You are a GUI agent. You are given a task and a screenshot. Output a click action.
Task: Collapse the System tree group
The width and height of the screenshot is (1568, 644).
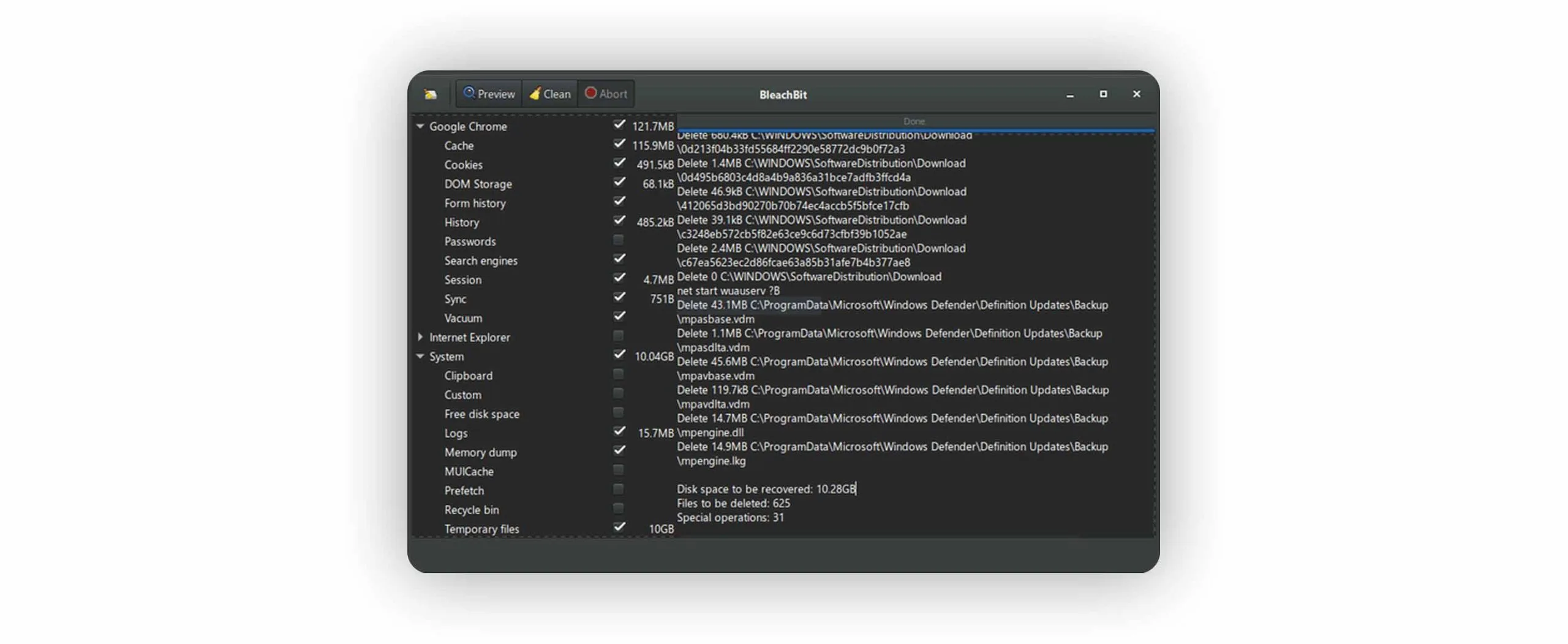(x=420, y=356)
